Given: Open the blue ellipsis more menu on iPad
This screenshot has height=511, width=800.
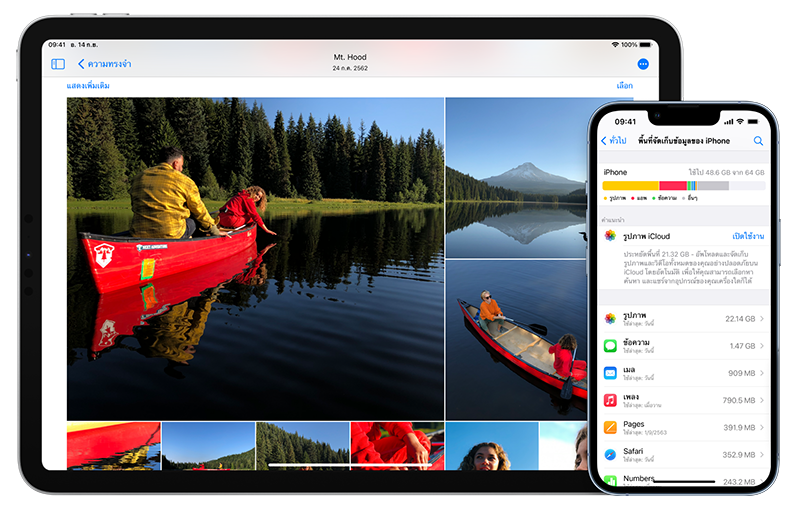Looking at the screenshot, I should 643,64.
